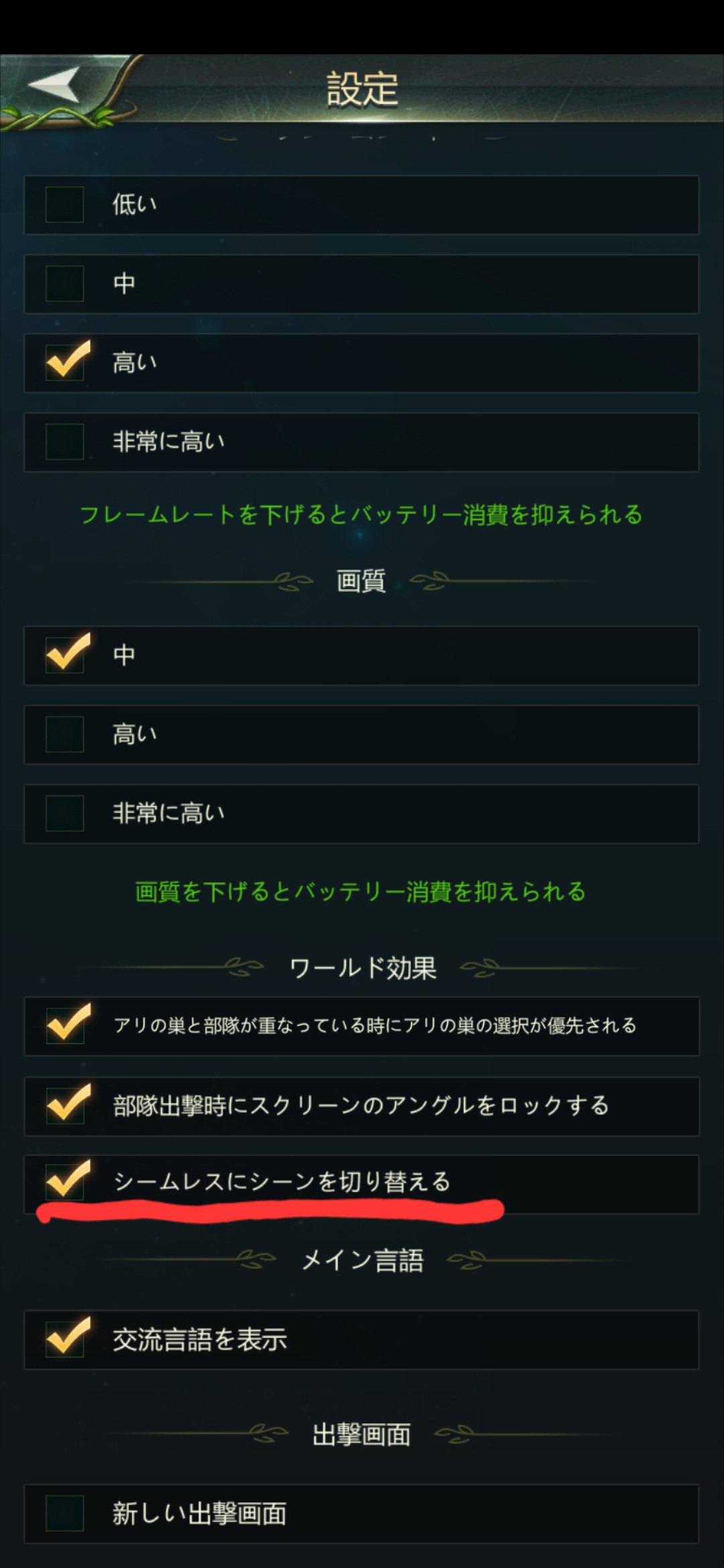724x1568 pixels.
Task: Click the メイン言語 section header
Action: [x=362, y=1260]
